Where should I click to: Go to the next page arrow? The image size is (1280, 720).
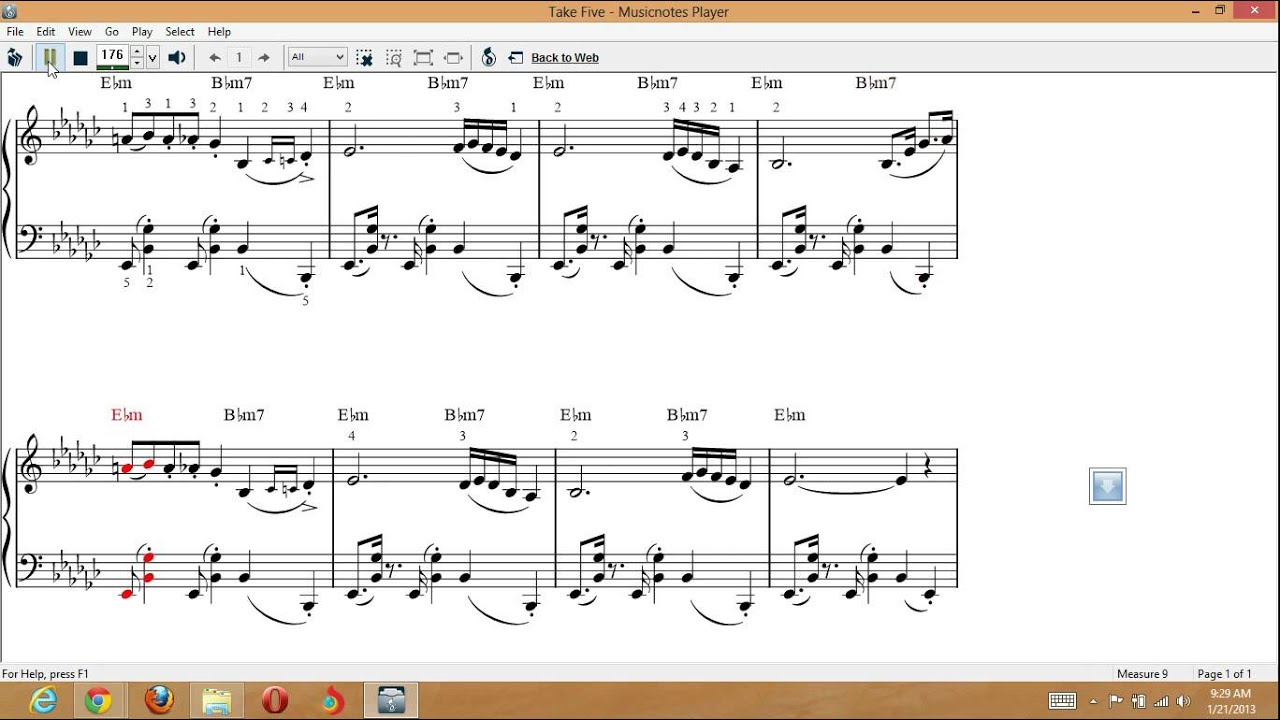264,58
